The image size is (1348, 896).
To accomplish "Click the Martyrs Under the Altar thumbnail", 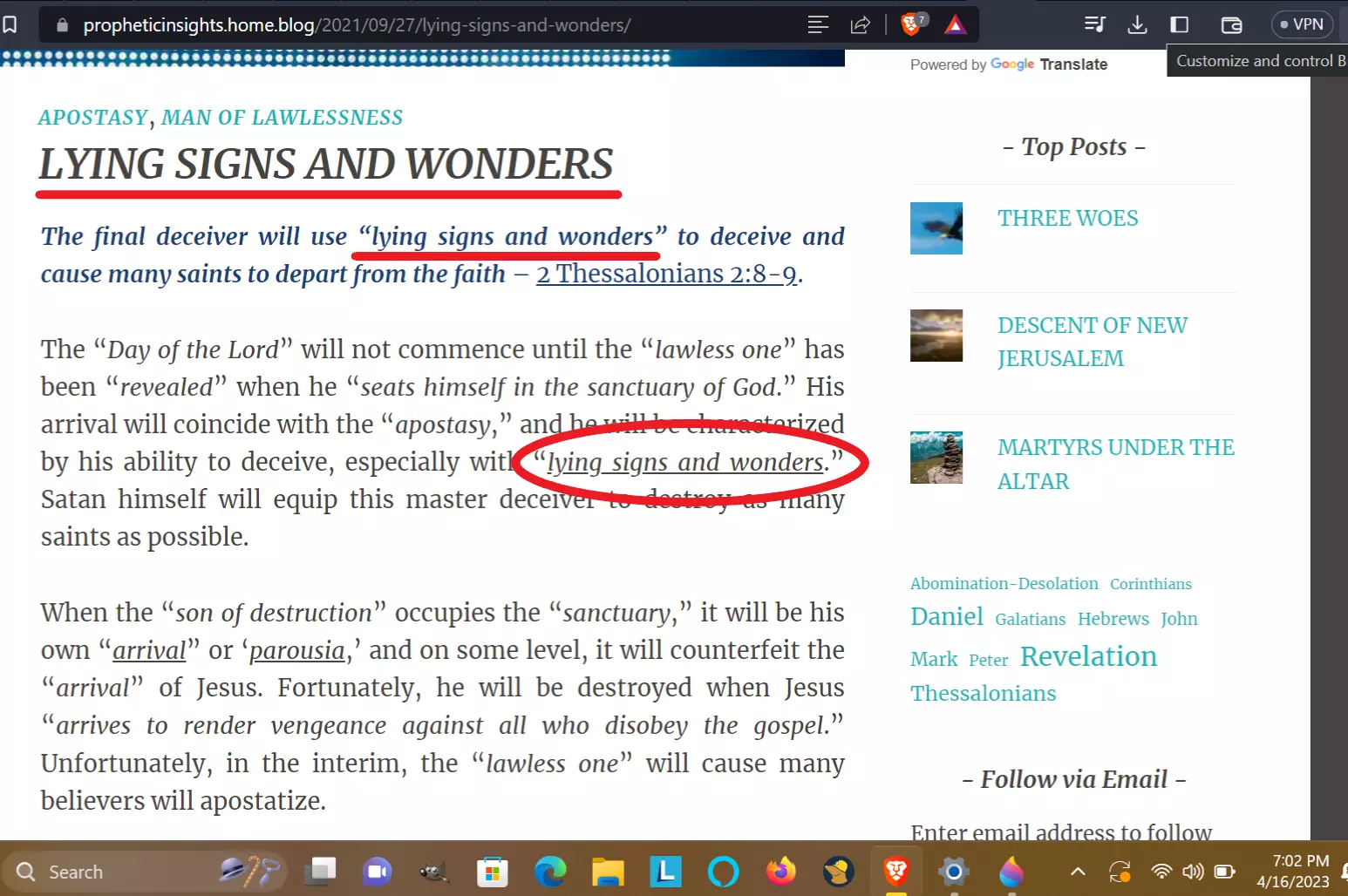I will (936, 458).
